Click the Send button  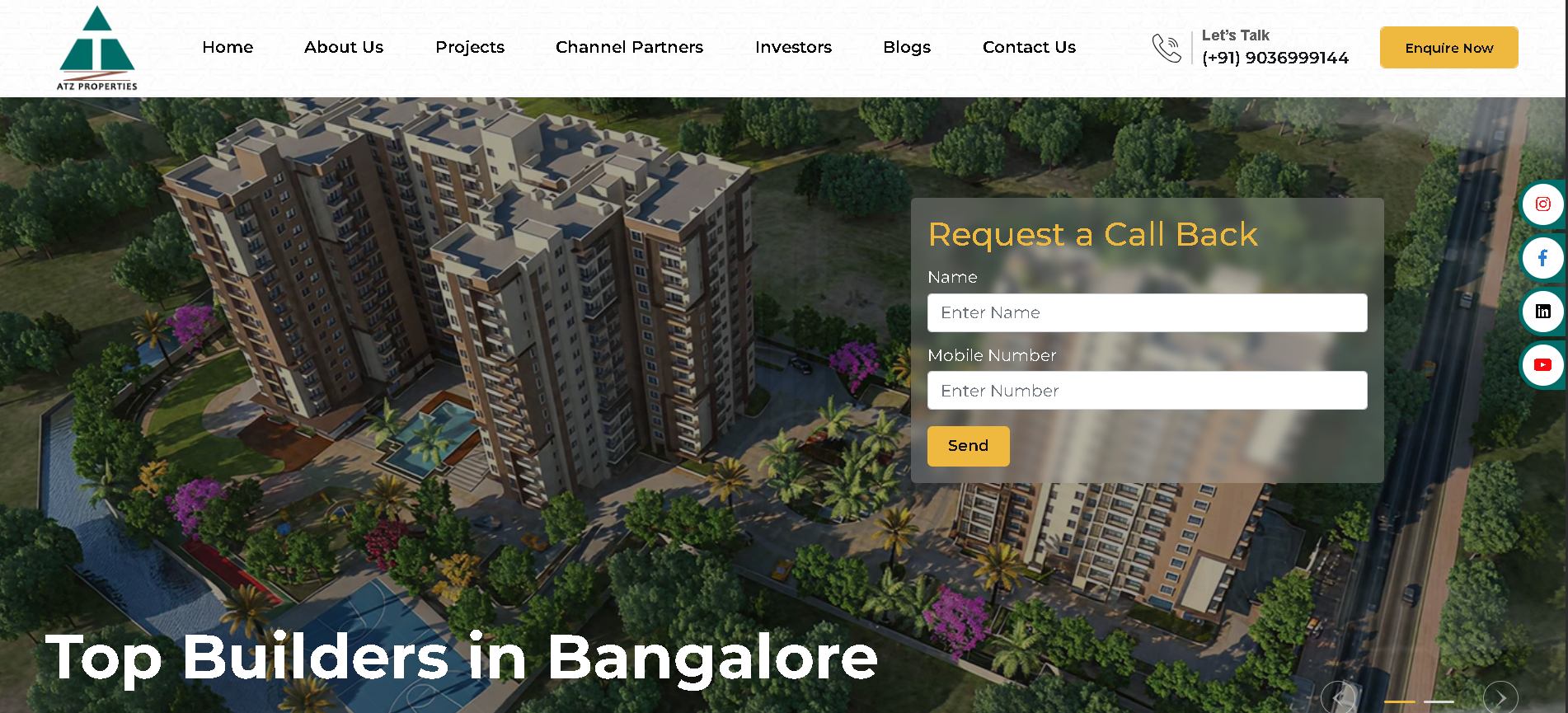click(x=968, y=446)
